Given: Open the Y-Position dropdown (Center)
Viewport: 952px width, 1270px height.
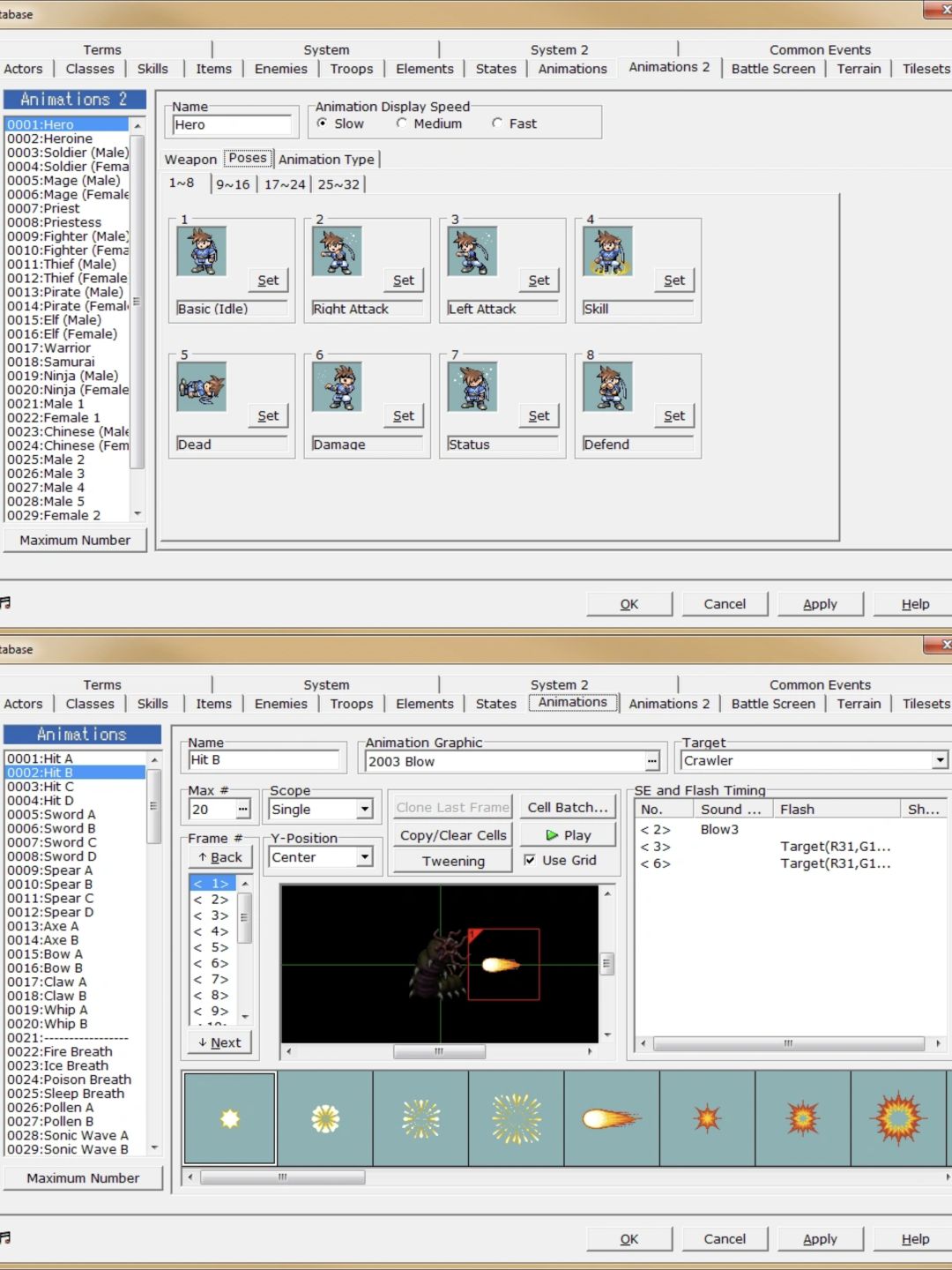Looking at the screenshot, I should tap(364, 856).
